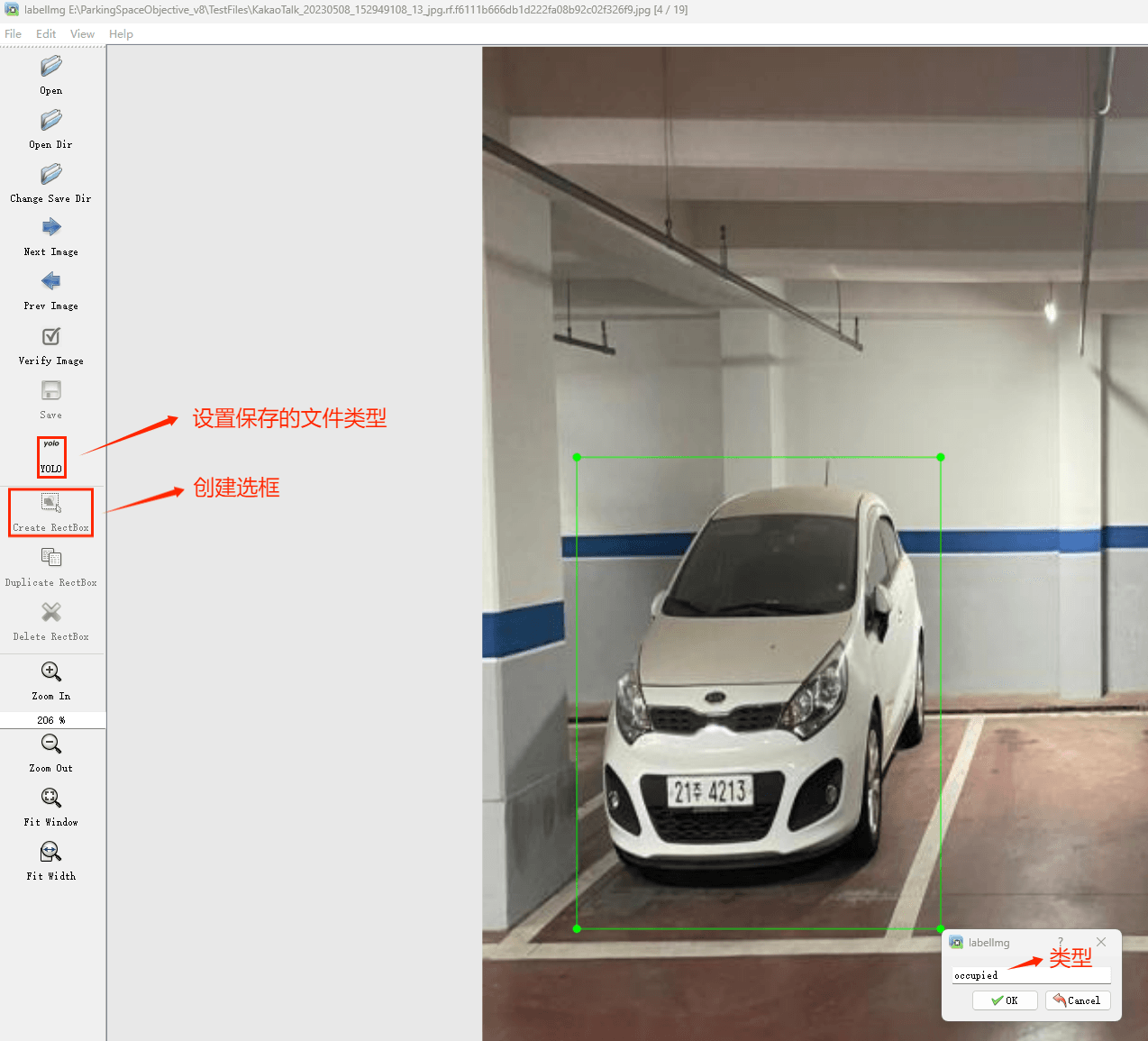The height and width of the screenshot is (1041, 1148).
Task: Zoom In on the image
Action: (51, 681)
